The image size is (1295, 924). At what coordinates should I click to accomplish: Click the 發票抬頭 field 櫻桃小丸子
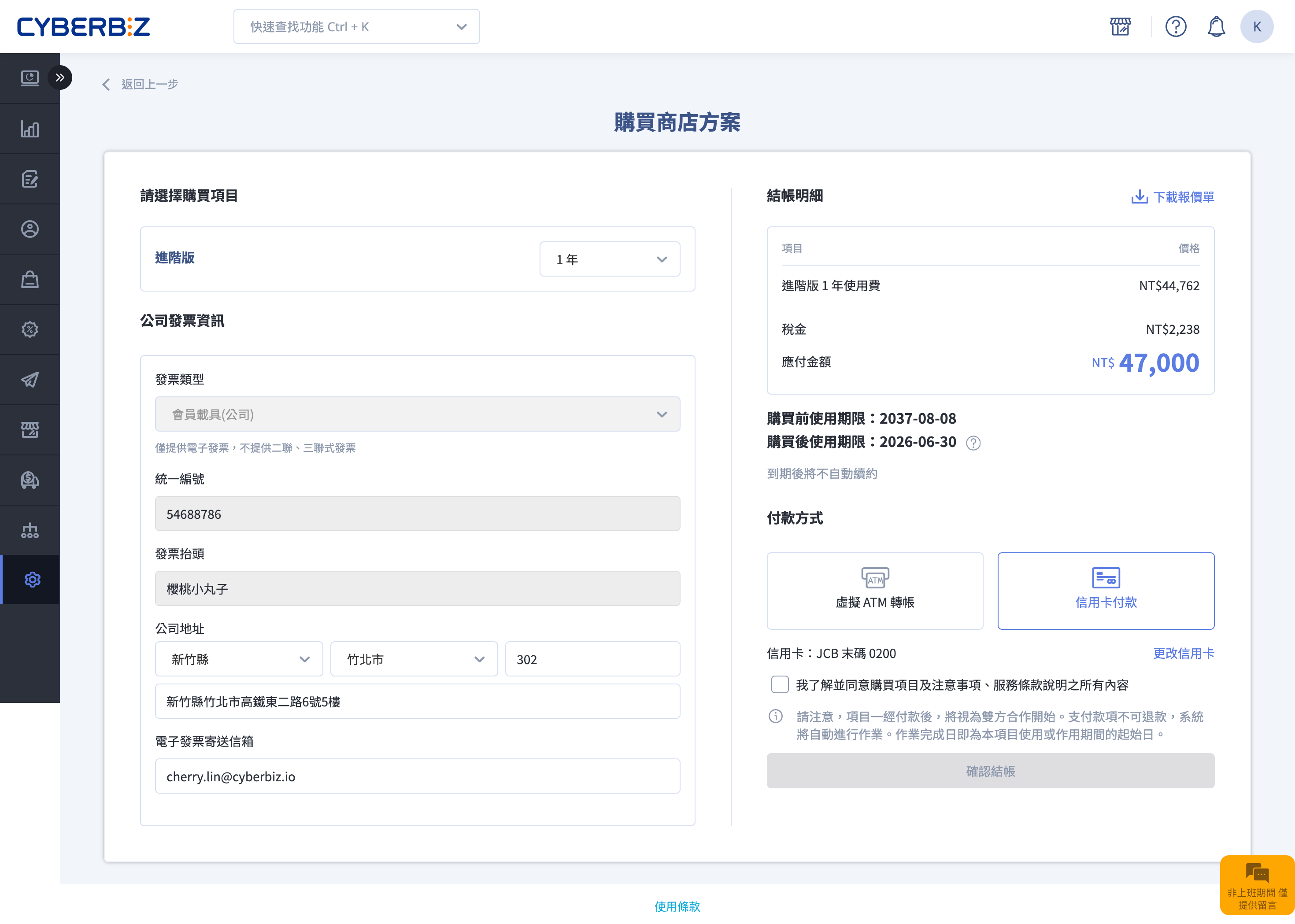tap(417, 588)
